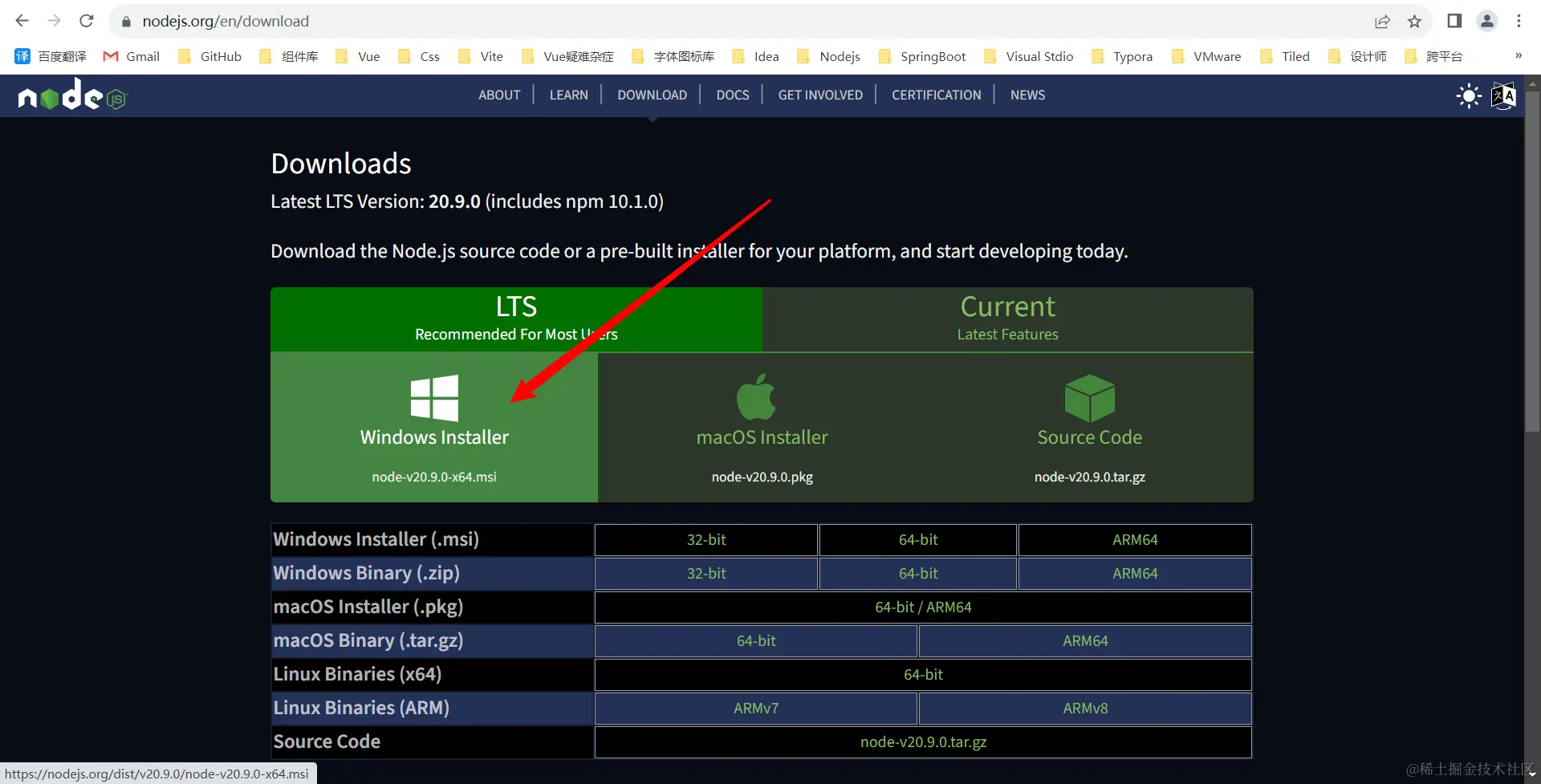The image size is (1541, 784).
Task: Open the CERTIFICATION menu item
Action: [937, 95]
